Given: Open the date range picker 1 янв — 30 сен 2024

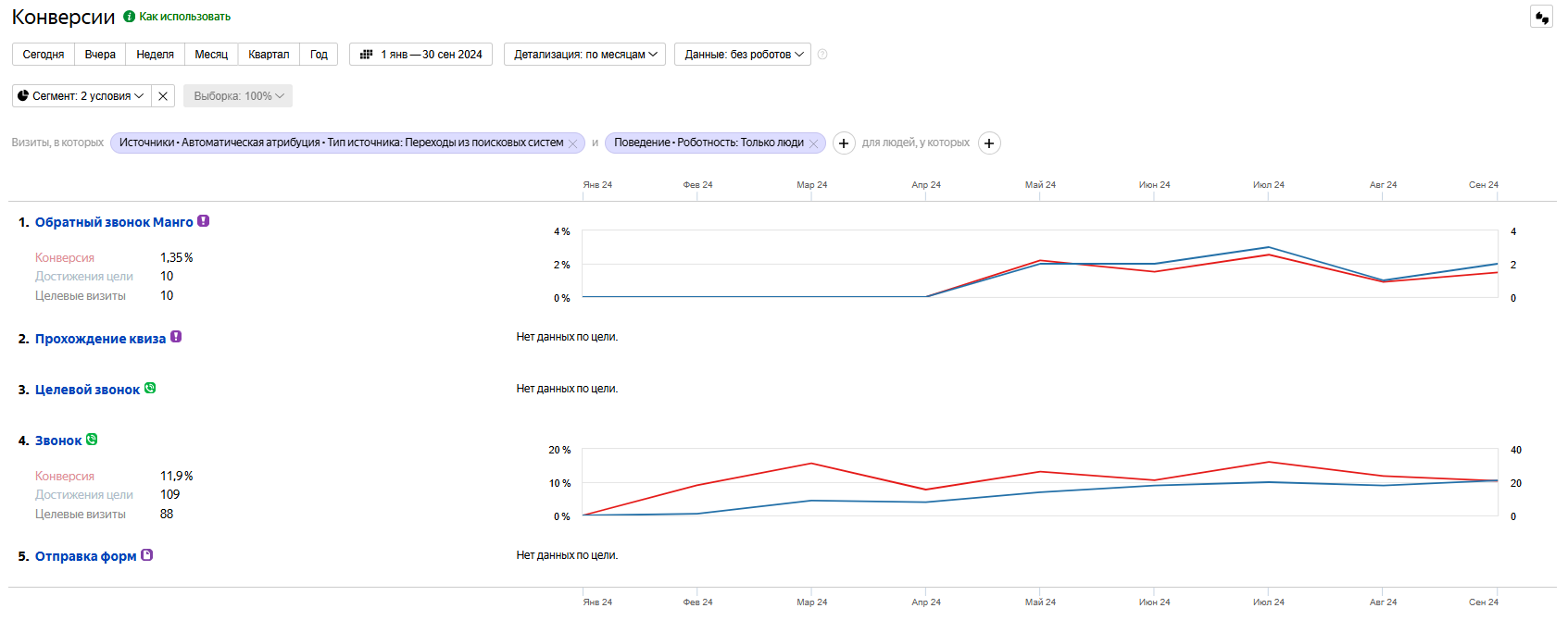Looking at the screenshot, I should point(421,55).
